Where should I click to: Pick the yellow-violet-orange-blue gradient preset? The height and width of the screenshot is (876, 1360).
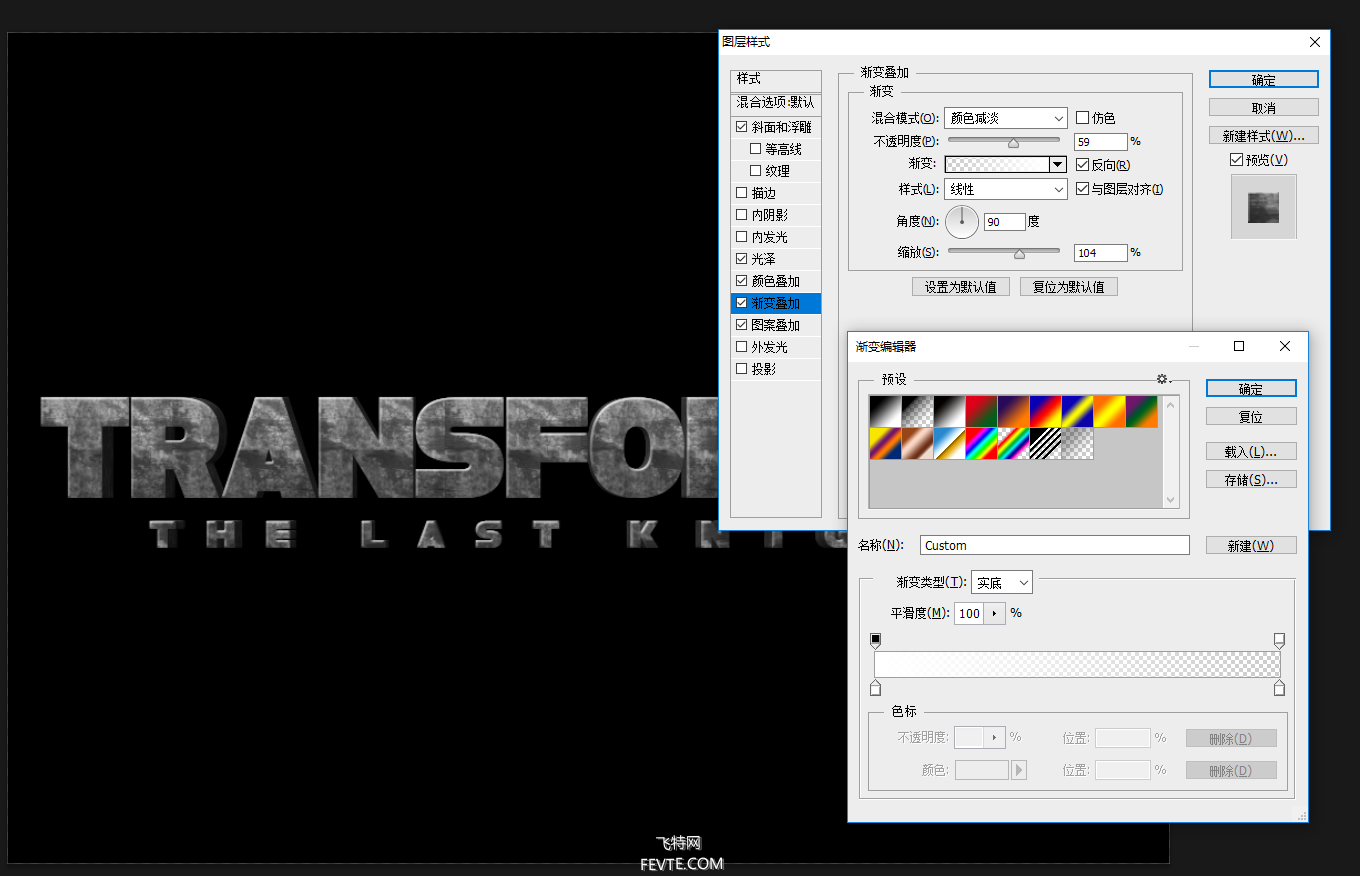885,444
